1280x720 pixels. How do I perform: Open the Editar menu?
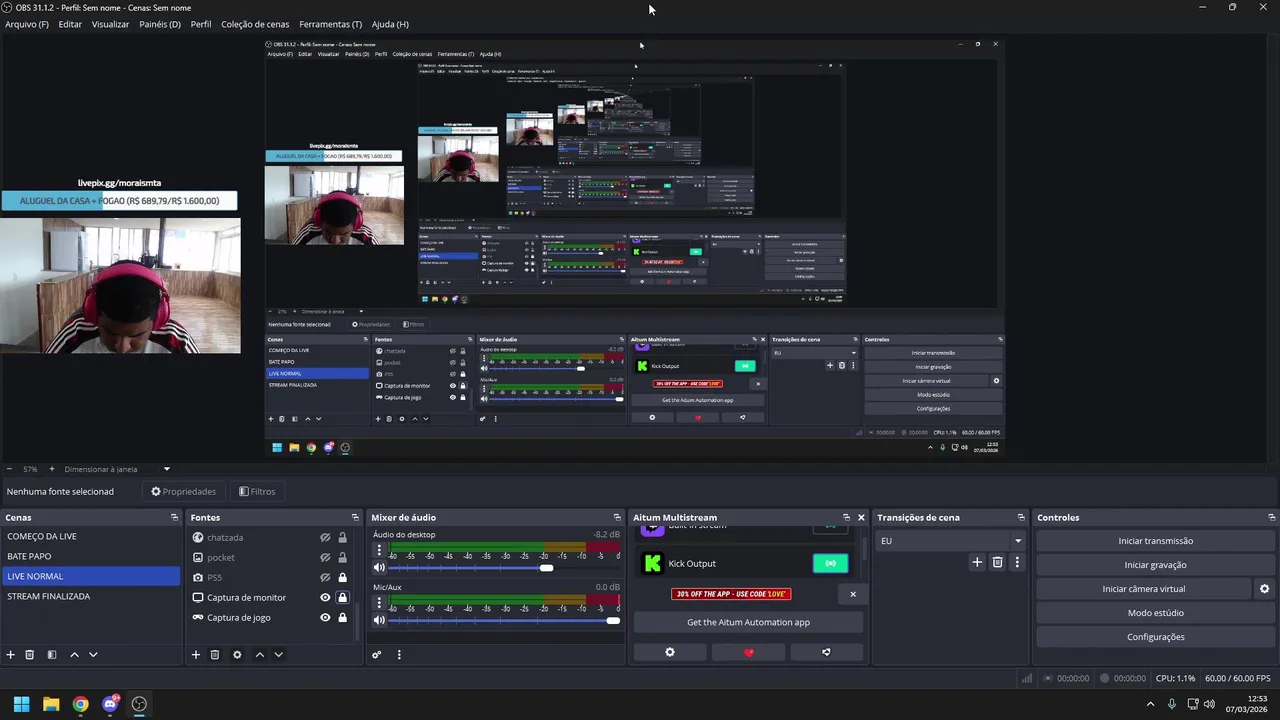click(70, 24)
